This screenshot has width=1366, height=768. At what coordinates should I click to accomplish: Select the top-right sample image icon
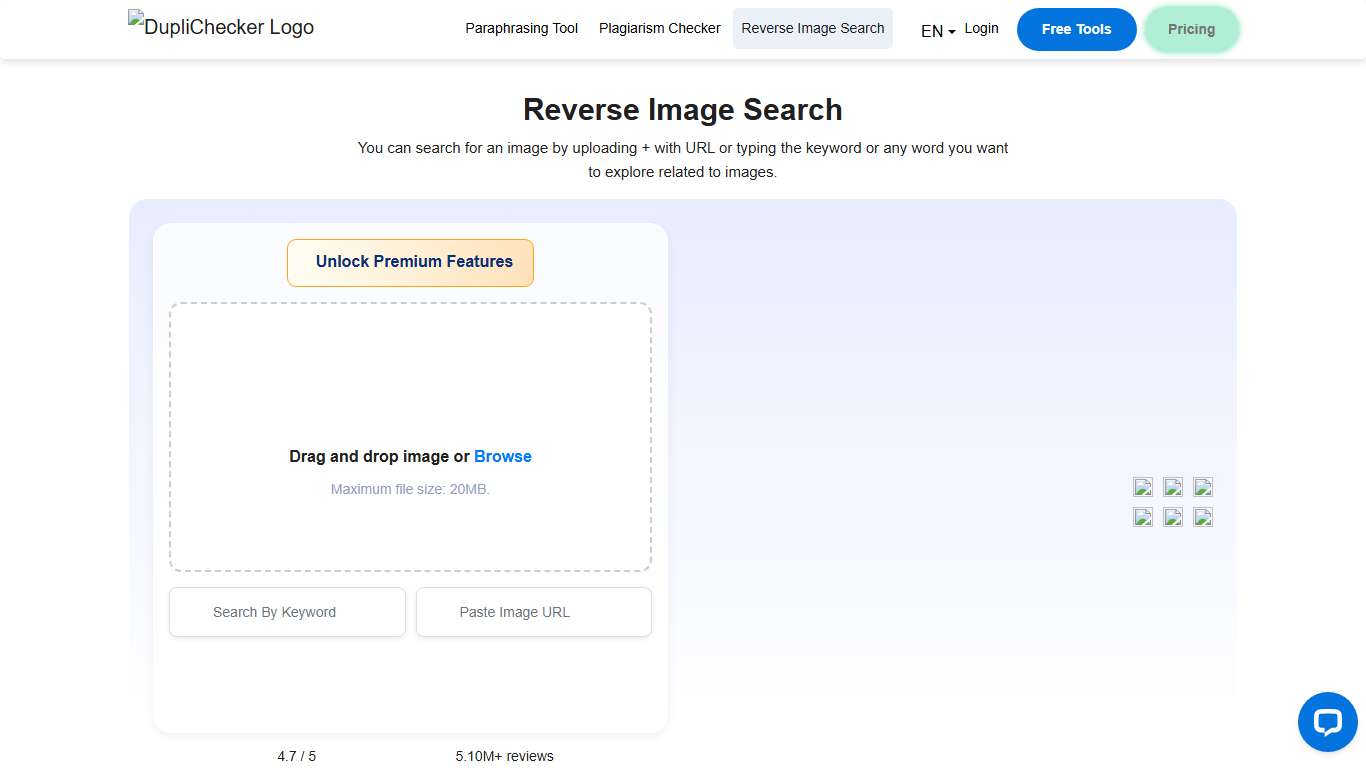[x=1202, y=487]
